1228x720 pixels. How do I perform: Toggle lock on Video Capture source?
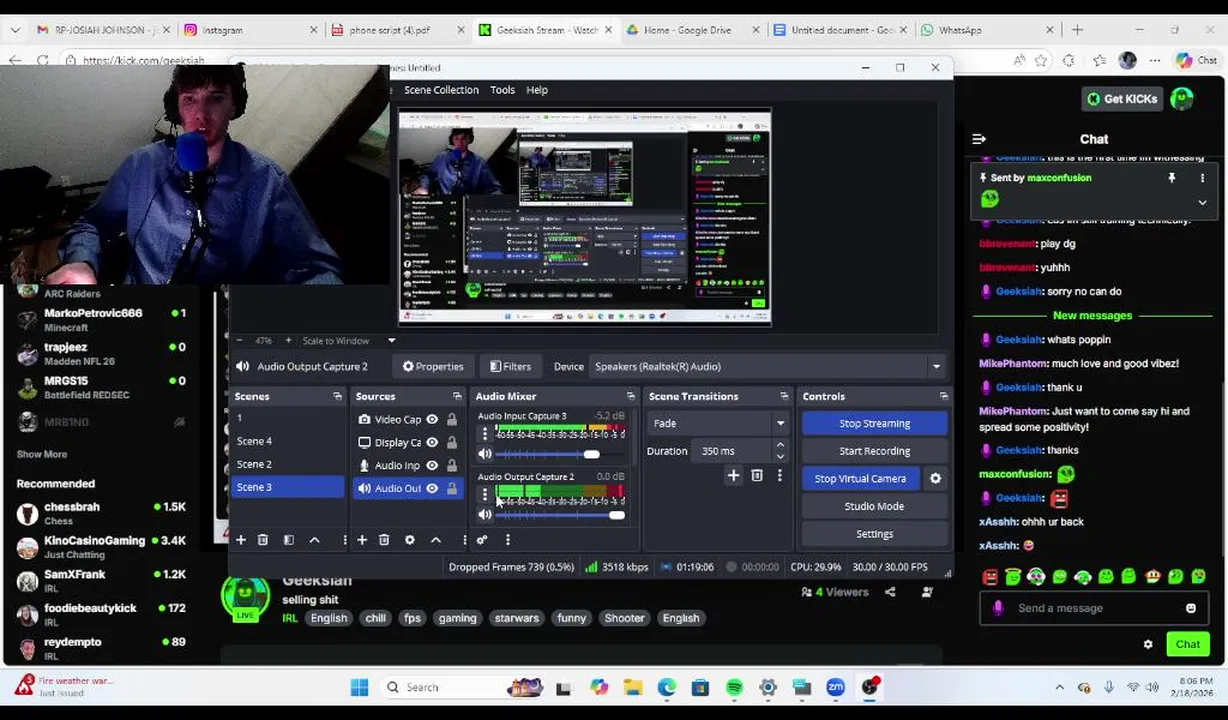point(452,420)
